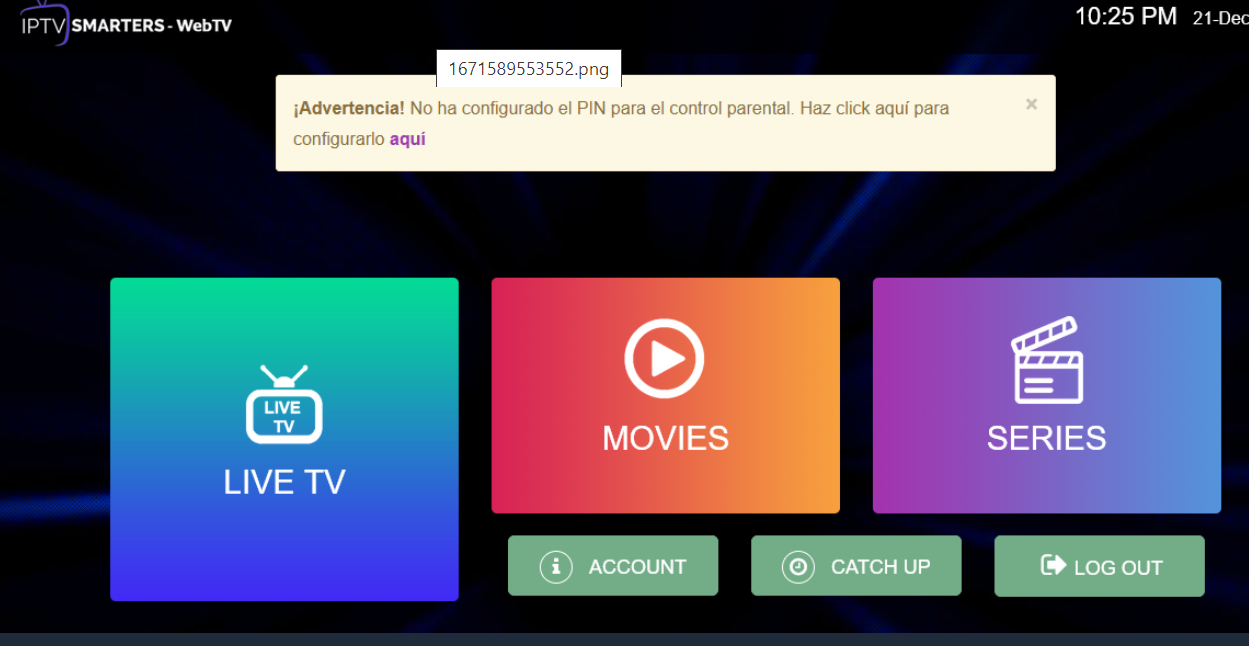Follow the purple "aquí" link
The height and width of the screenshot is (646, 1249).
[x=407, y=140]
